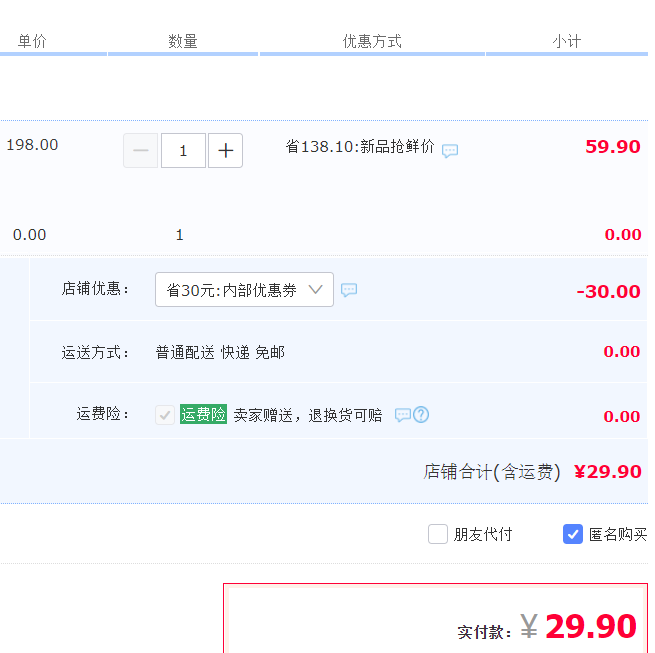Click the speech bubble icon beside 新品抢鲜价

tap(450, 151)
